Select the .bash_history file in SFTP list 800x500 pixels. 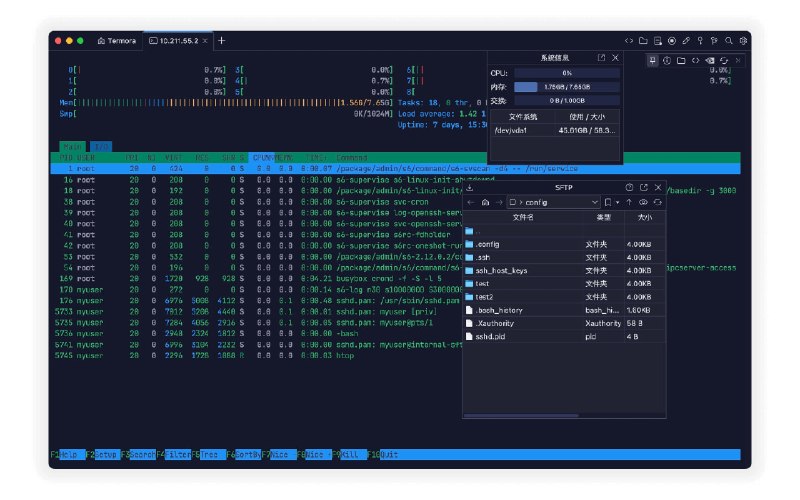(564, 310)
